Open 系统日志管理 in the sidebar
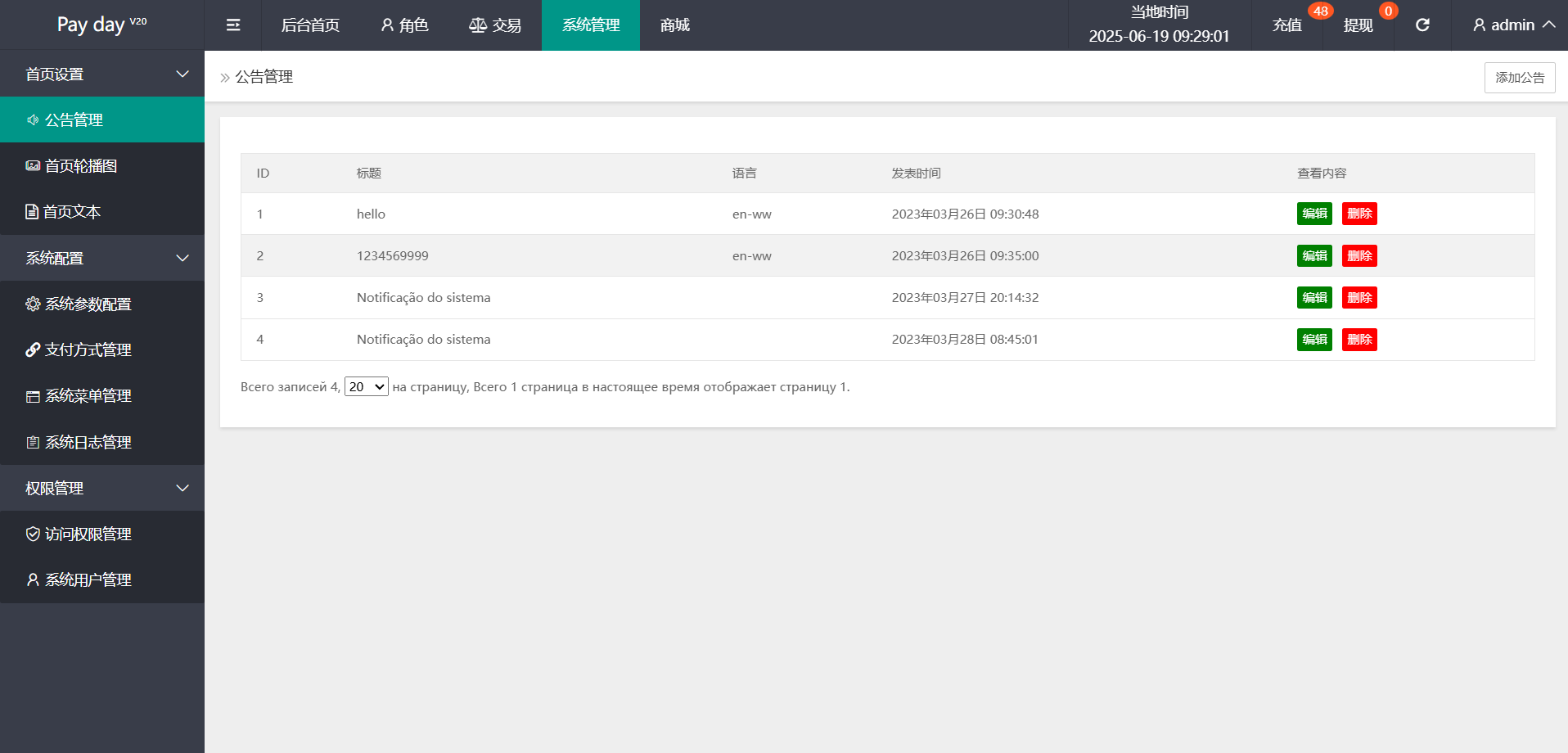 point(102,442)
